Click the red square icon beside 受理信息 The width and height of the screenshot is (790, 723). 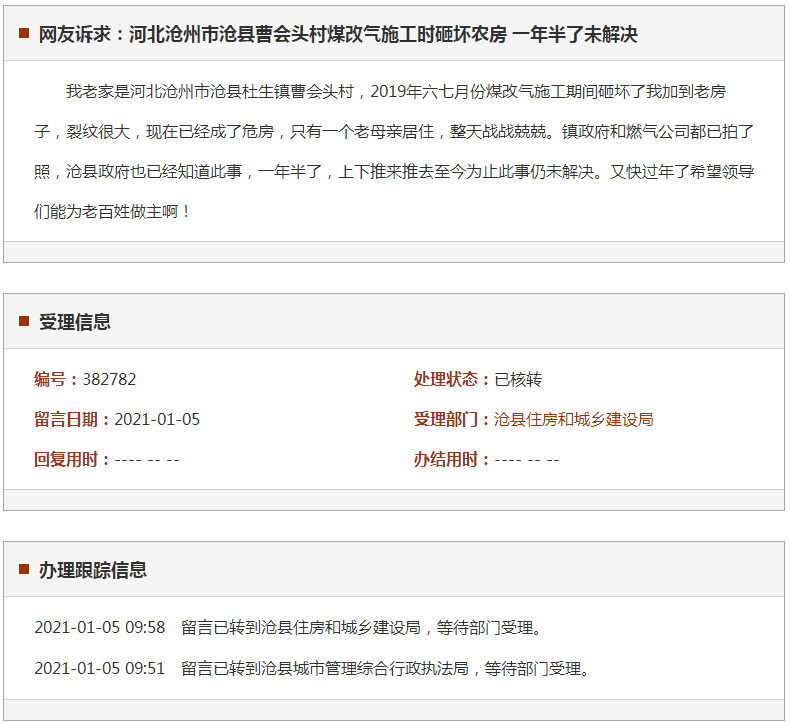pos(24,321)
